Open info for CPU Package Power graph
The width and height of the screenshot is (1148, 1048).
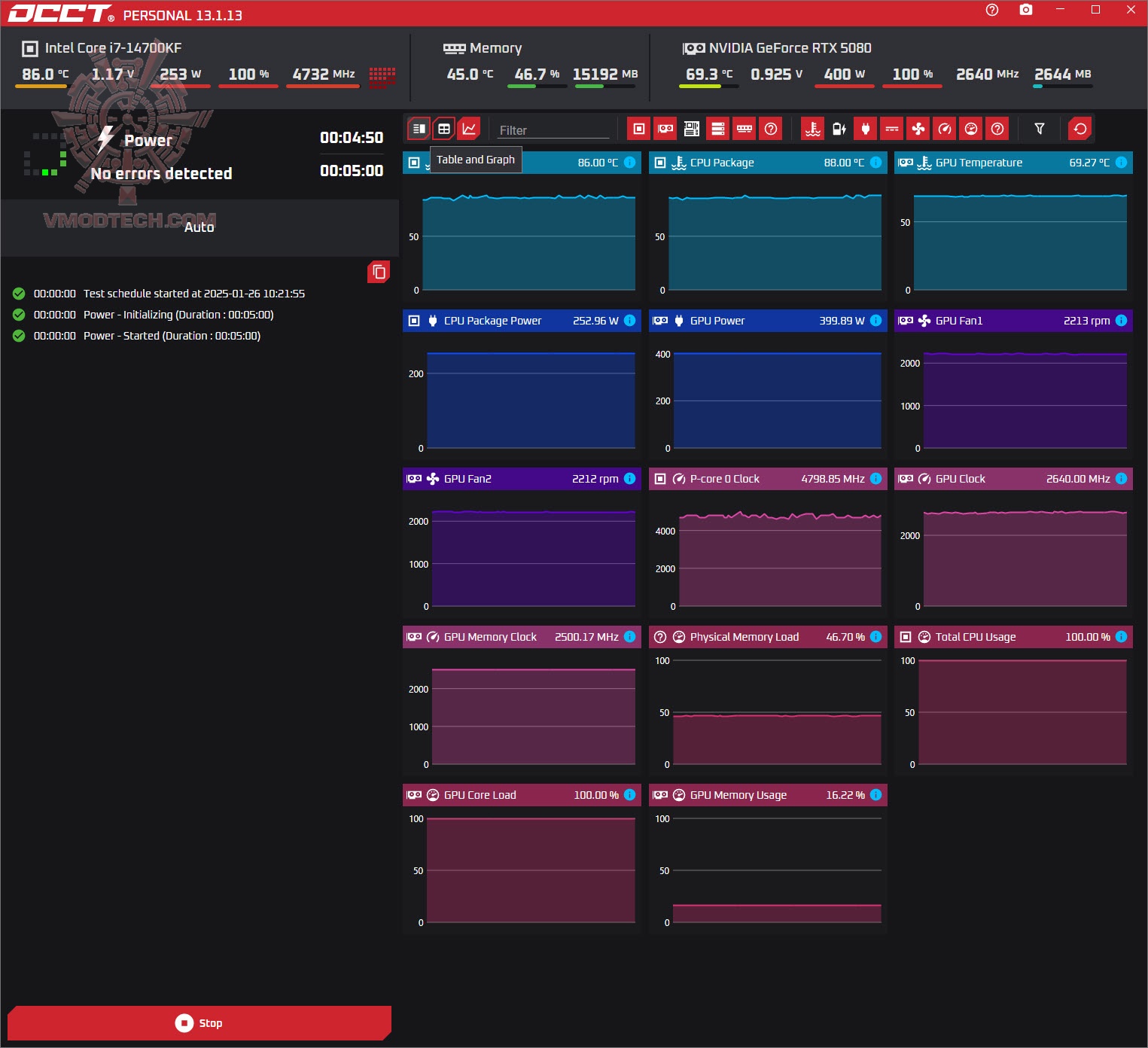[630, 321]
